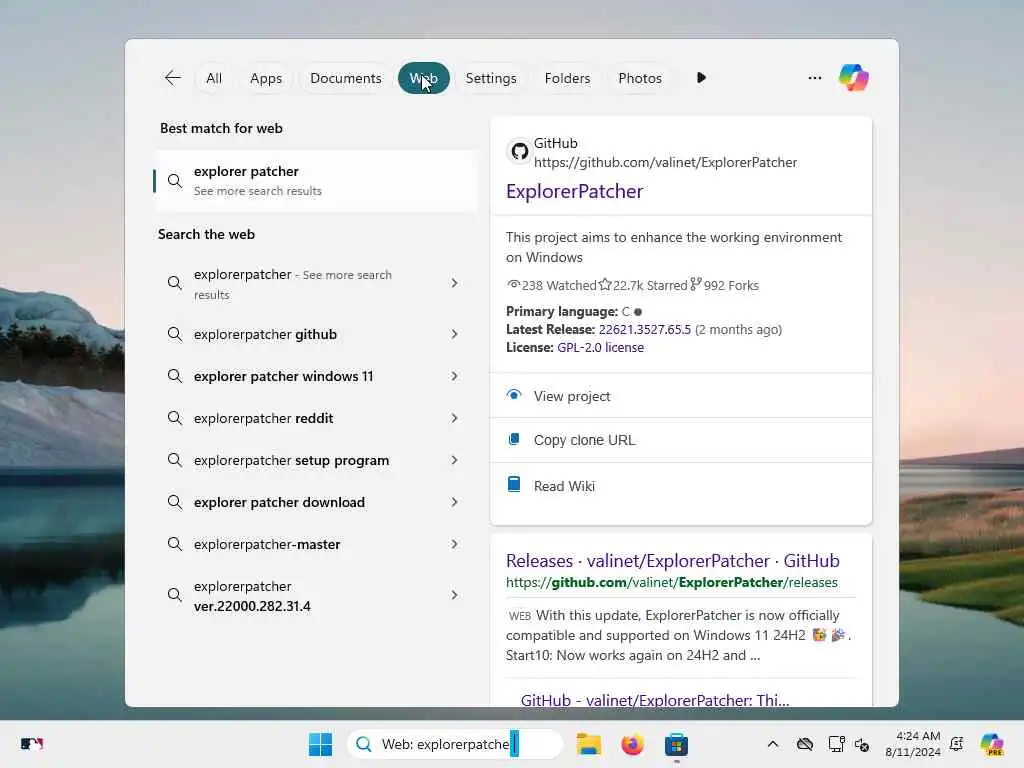The width and height of the screenshot is (1024, 768).
Task: Open explorer patcher best match result
Action: 315,181
